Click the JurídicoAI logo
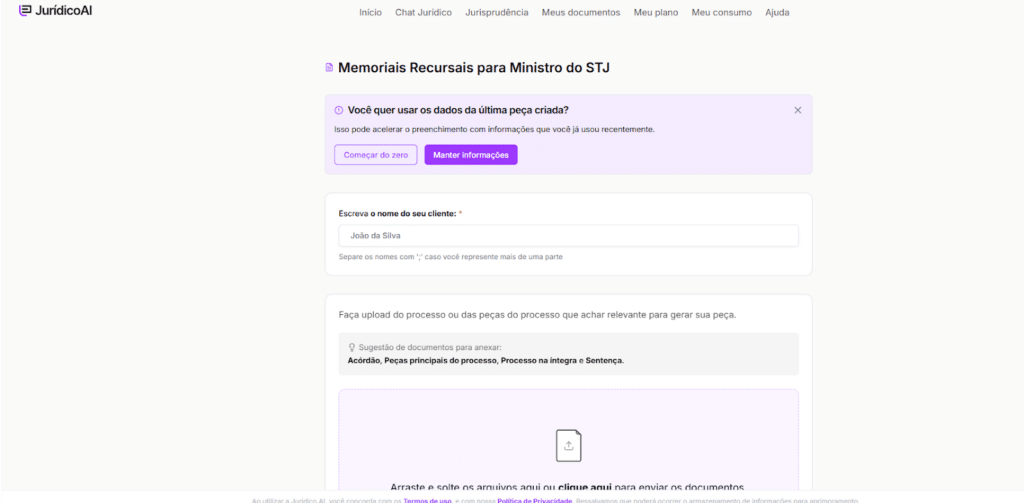The height and width of the screenshot is (503, 1024). point(56,10)
